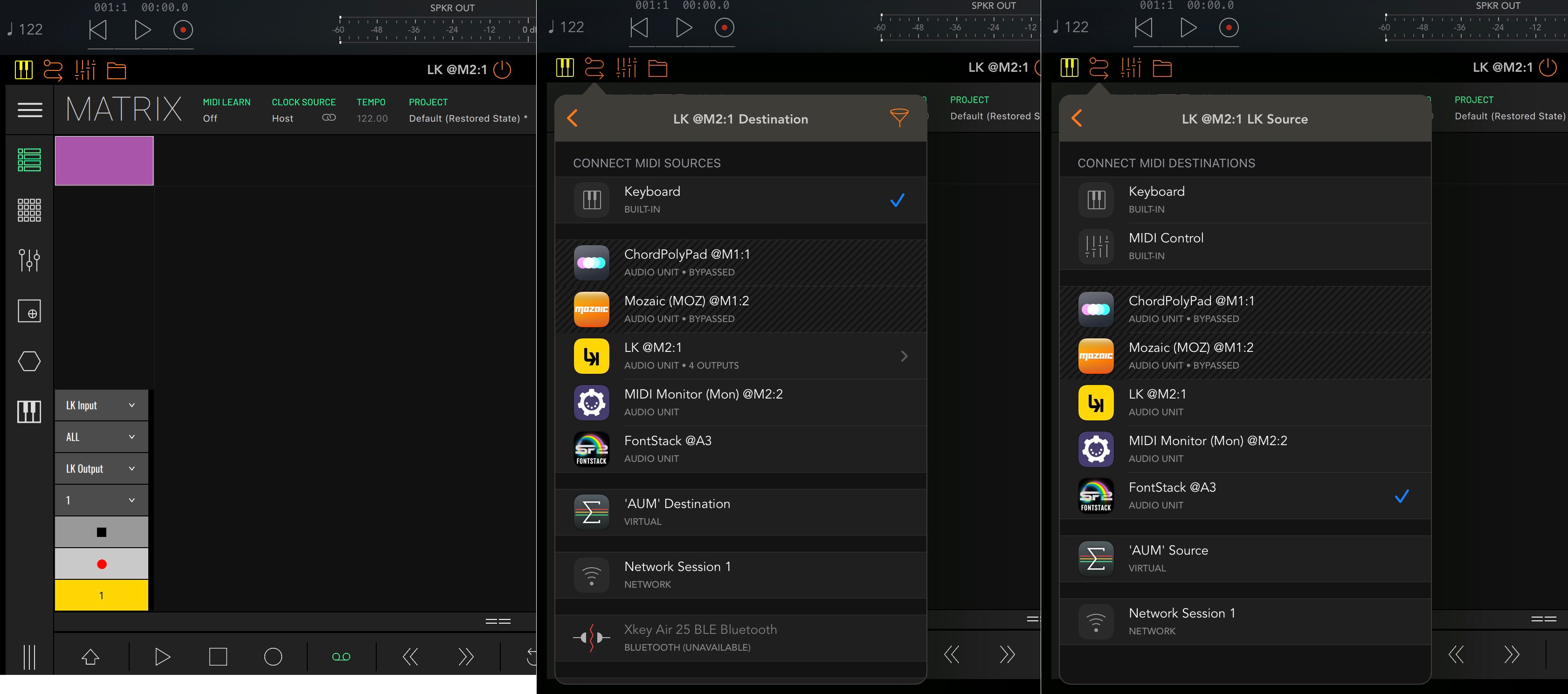Open the mixer sliders sidebar icon
This screenshot has width=1568, height=694.
click(x=29, y=260)
